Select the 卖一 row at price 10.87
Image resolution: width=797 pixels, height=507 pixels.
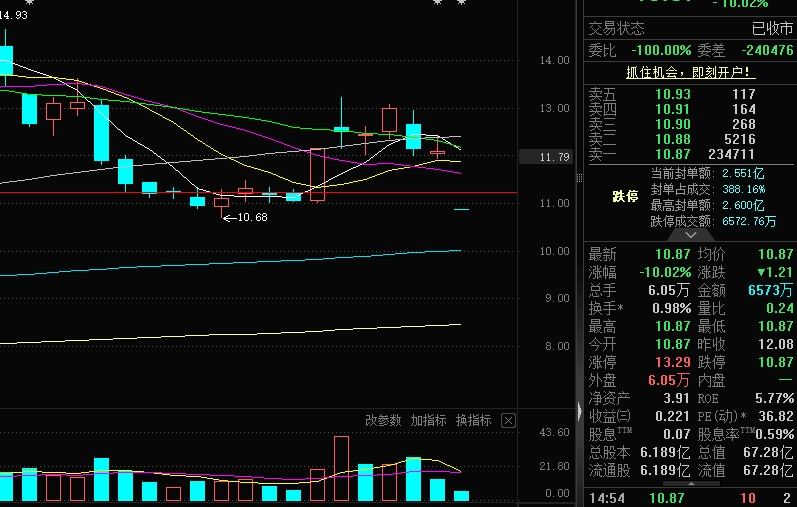pos(690,154)
